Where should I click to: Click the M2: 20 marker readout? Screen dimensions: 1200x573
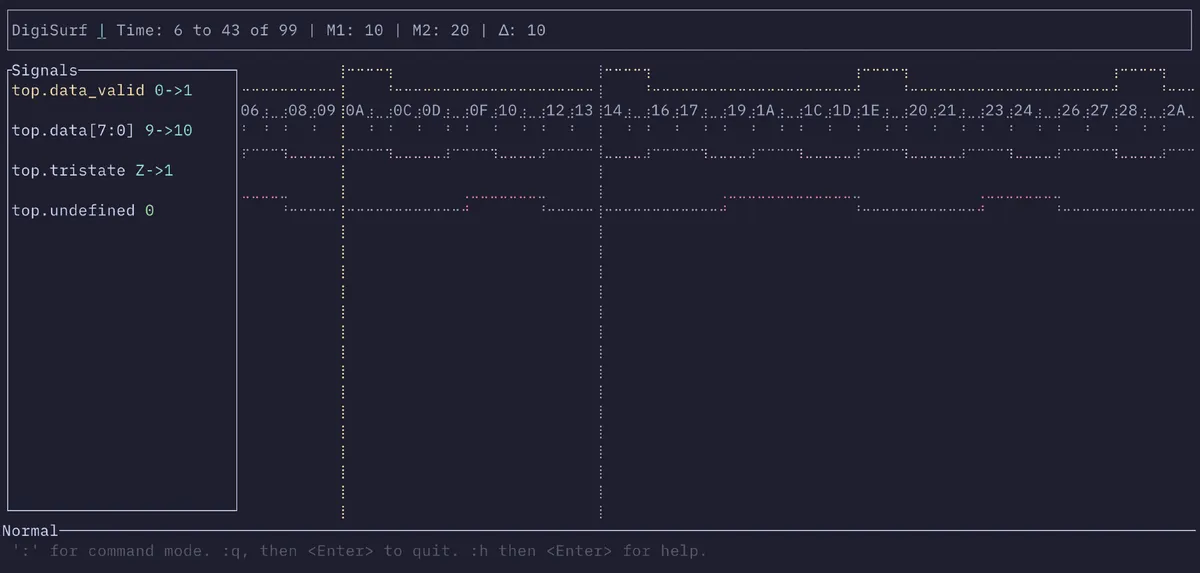(440, 31)
